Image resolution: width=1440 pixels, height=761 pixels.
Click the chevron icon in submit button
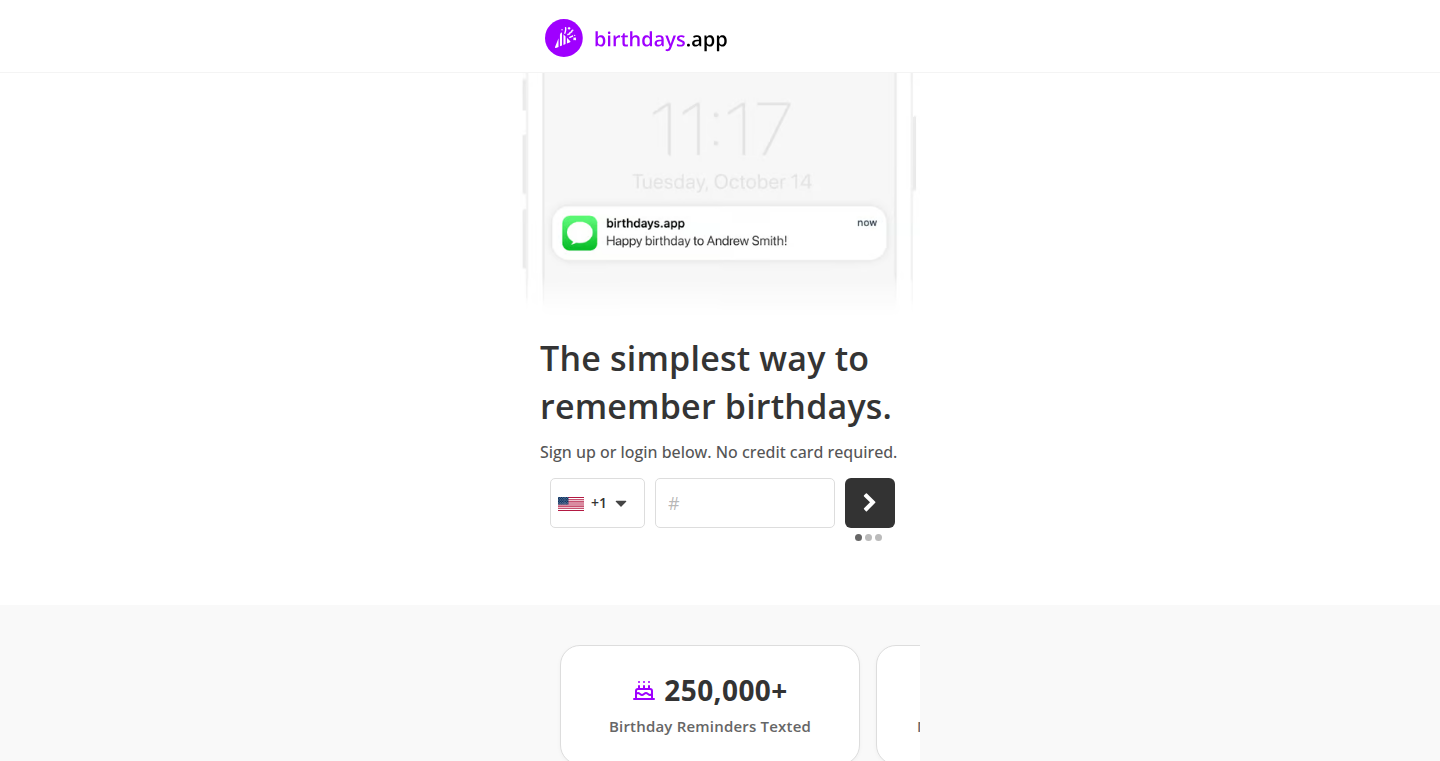pyautogui.click(x=870, y=503)
